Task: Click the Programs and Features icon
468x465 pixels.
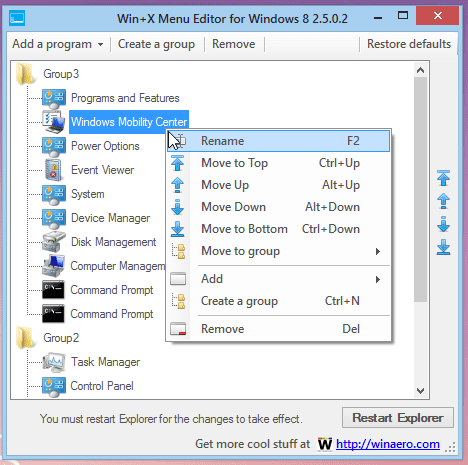Action: tap(54, 98)
